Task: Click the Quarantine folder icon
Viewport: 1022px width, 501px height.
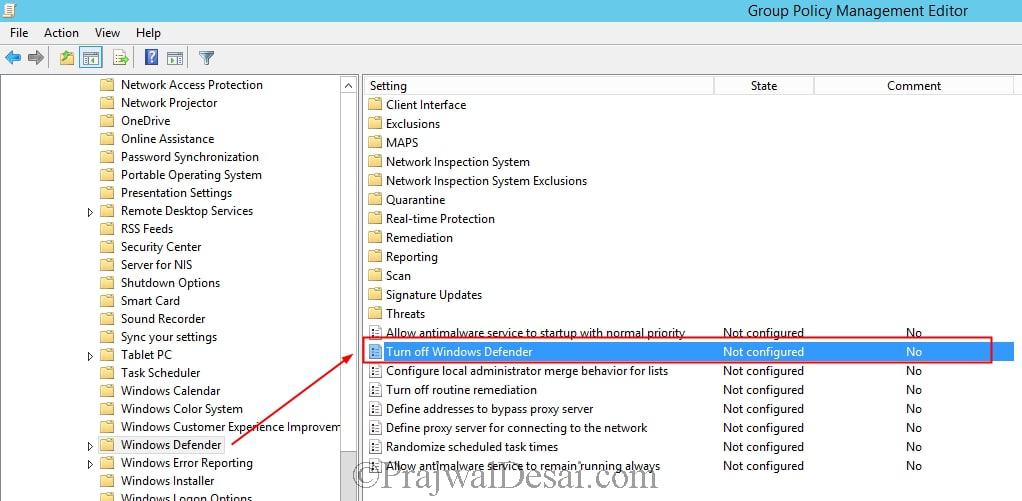Action: tap(375, 200)
